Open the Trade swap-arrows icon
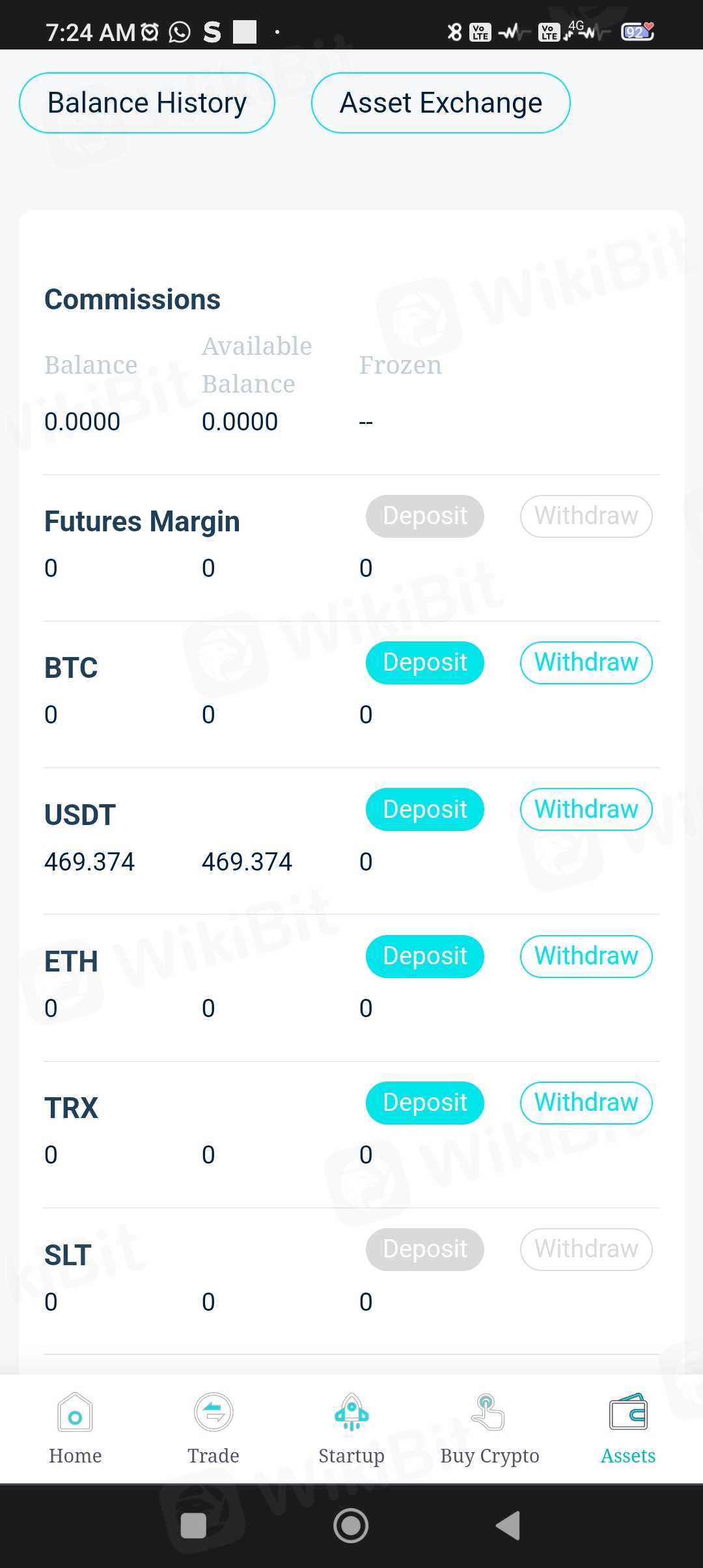This screenshot has width=703, height=1568. [x=214, y=1413]
